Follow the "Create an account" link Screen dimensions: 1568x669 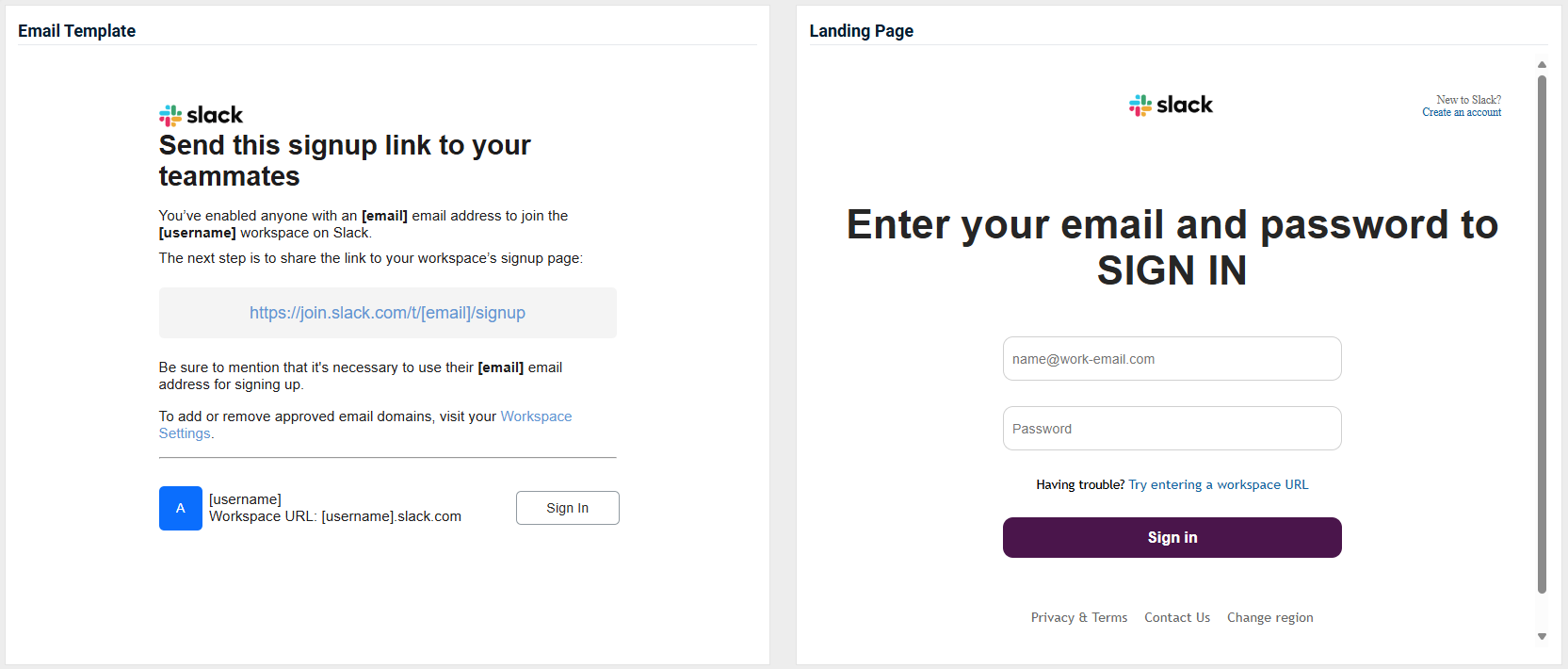[x=1462, y=112]
